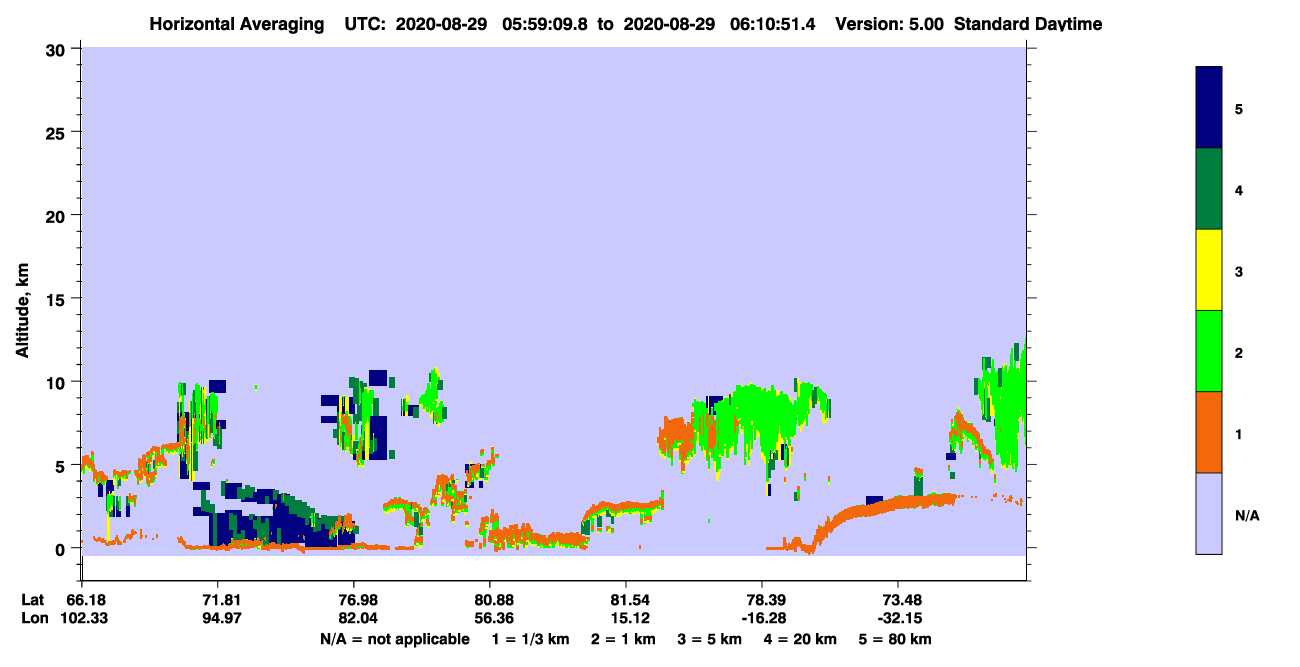Click the colorbar label '5'
This screenshot has height=667, width=1300.
(x=1239, y=108)
